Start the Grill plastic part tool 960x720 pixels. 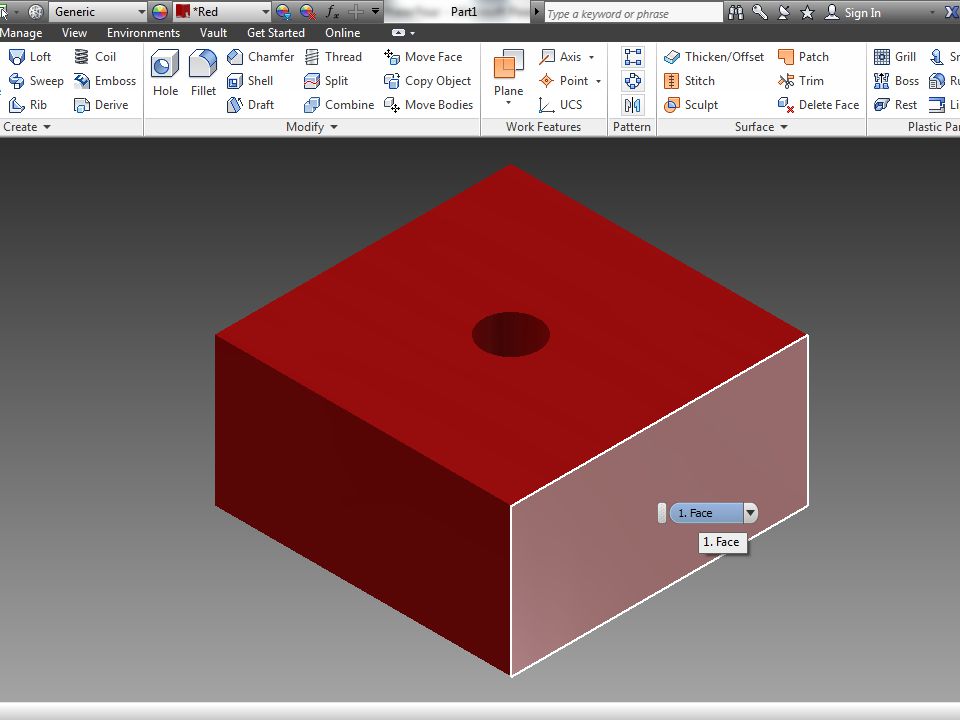(x=895, y=57)
